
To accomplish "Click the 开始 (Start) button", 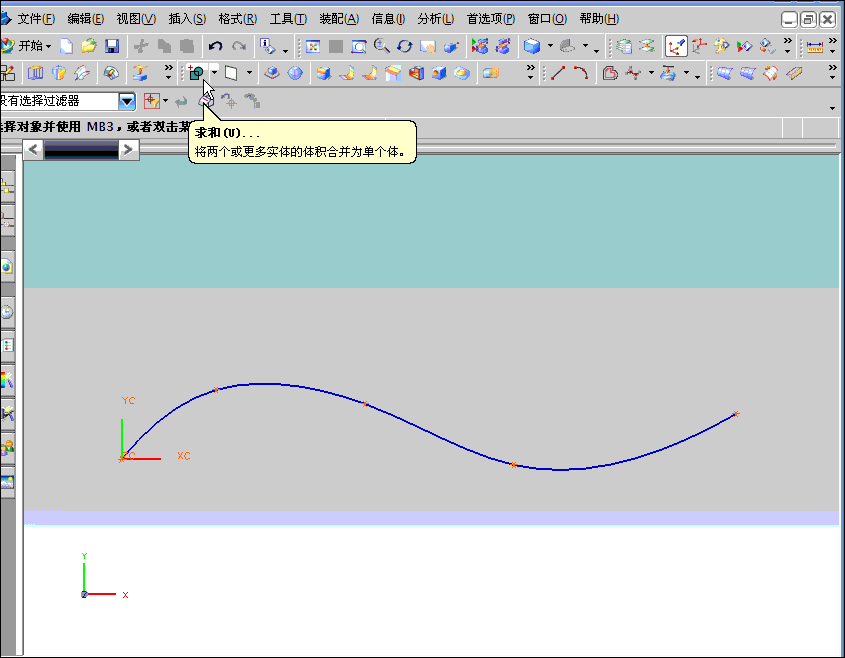I will [x=28, y=46].
